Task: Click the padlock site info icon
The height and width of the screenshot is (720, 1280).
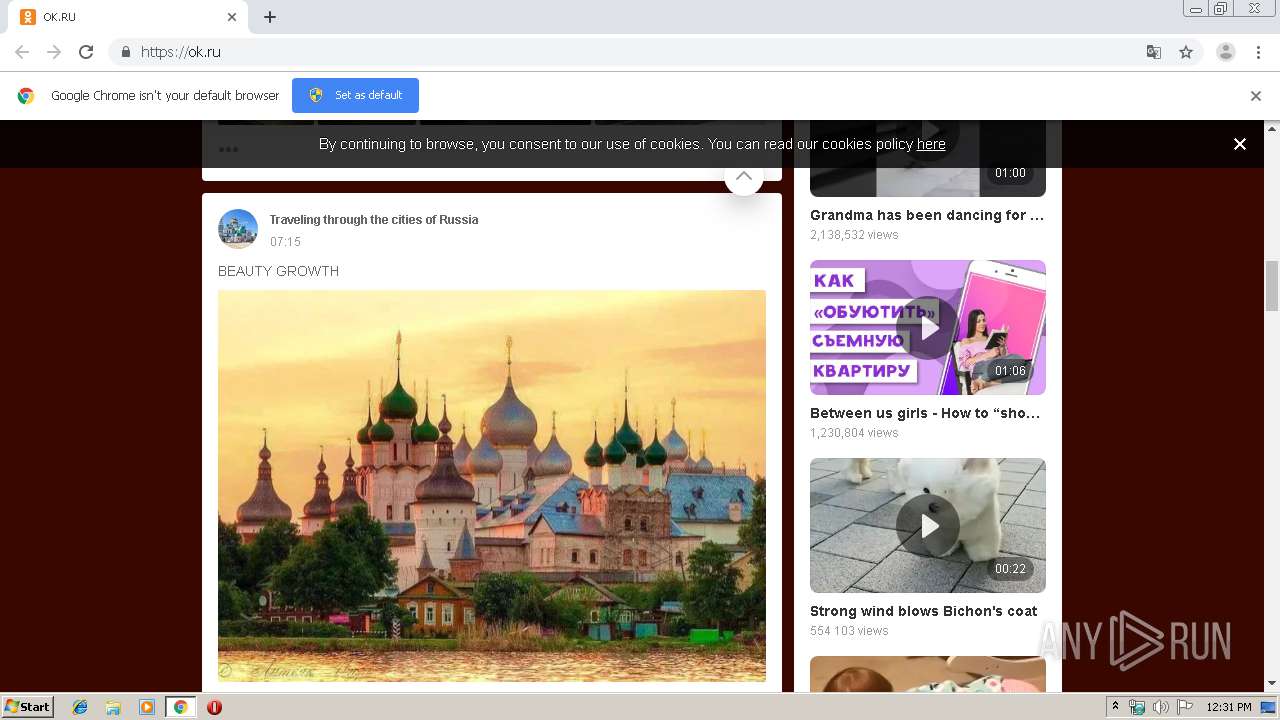Action: click(x=125, y=52)
